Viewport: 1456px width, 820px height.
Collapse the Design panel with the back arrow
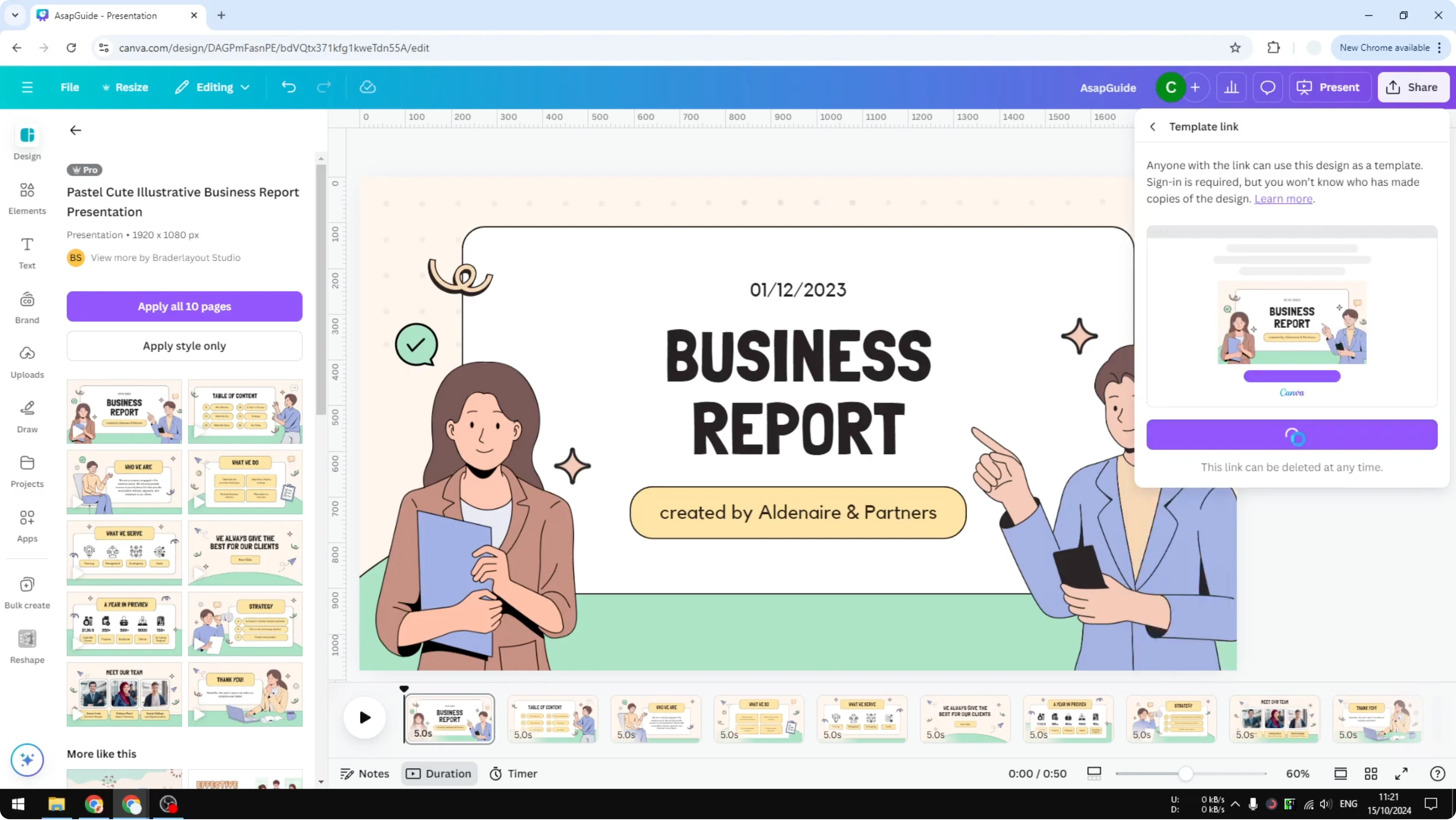pyautogui.click(x=75, y=130)
